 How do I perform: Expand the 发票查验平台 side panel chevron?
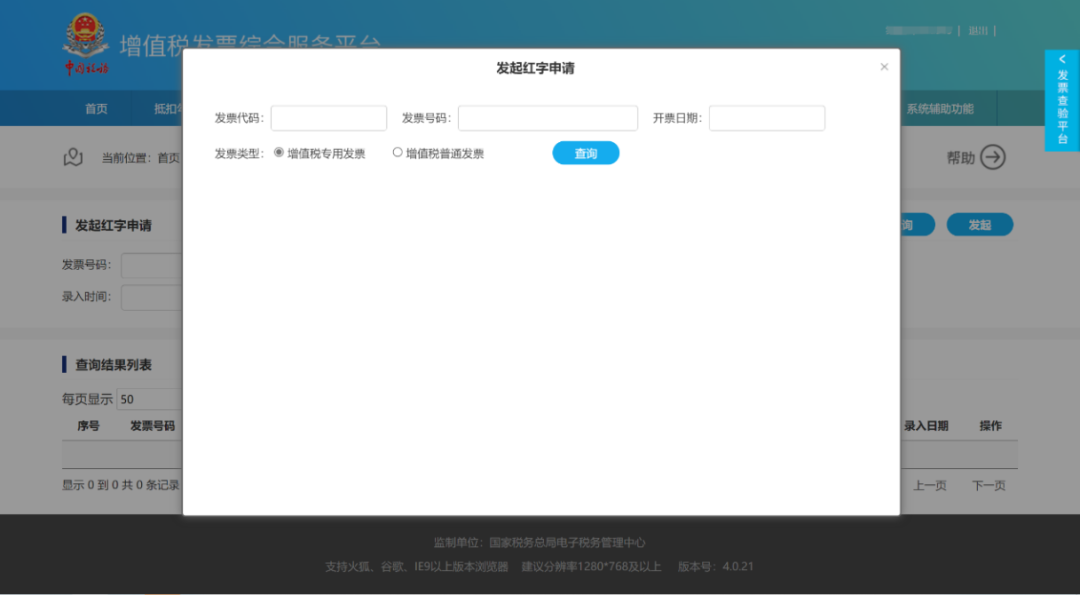click(1062, 60)
